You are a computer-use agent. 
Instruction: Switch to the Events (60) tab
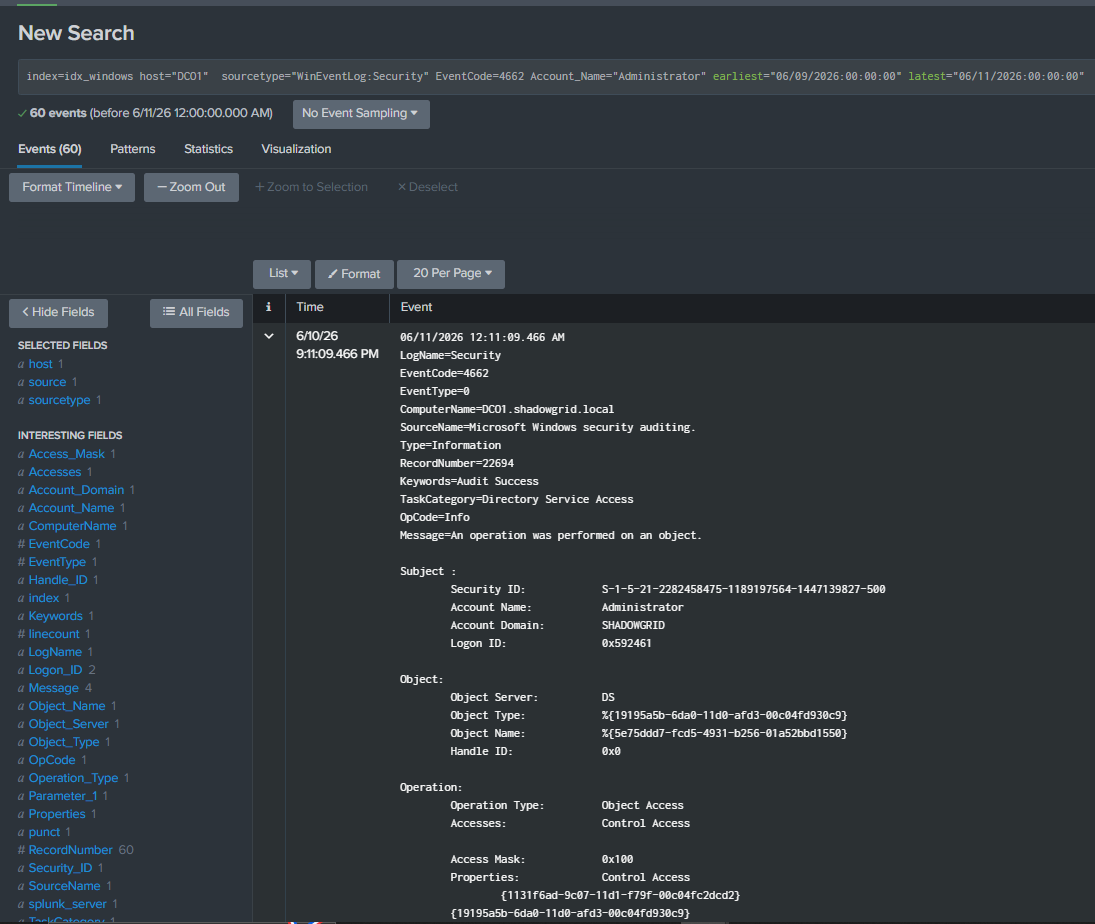click(50, 149)
